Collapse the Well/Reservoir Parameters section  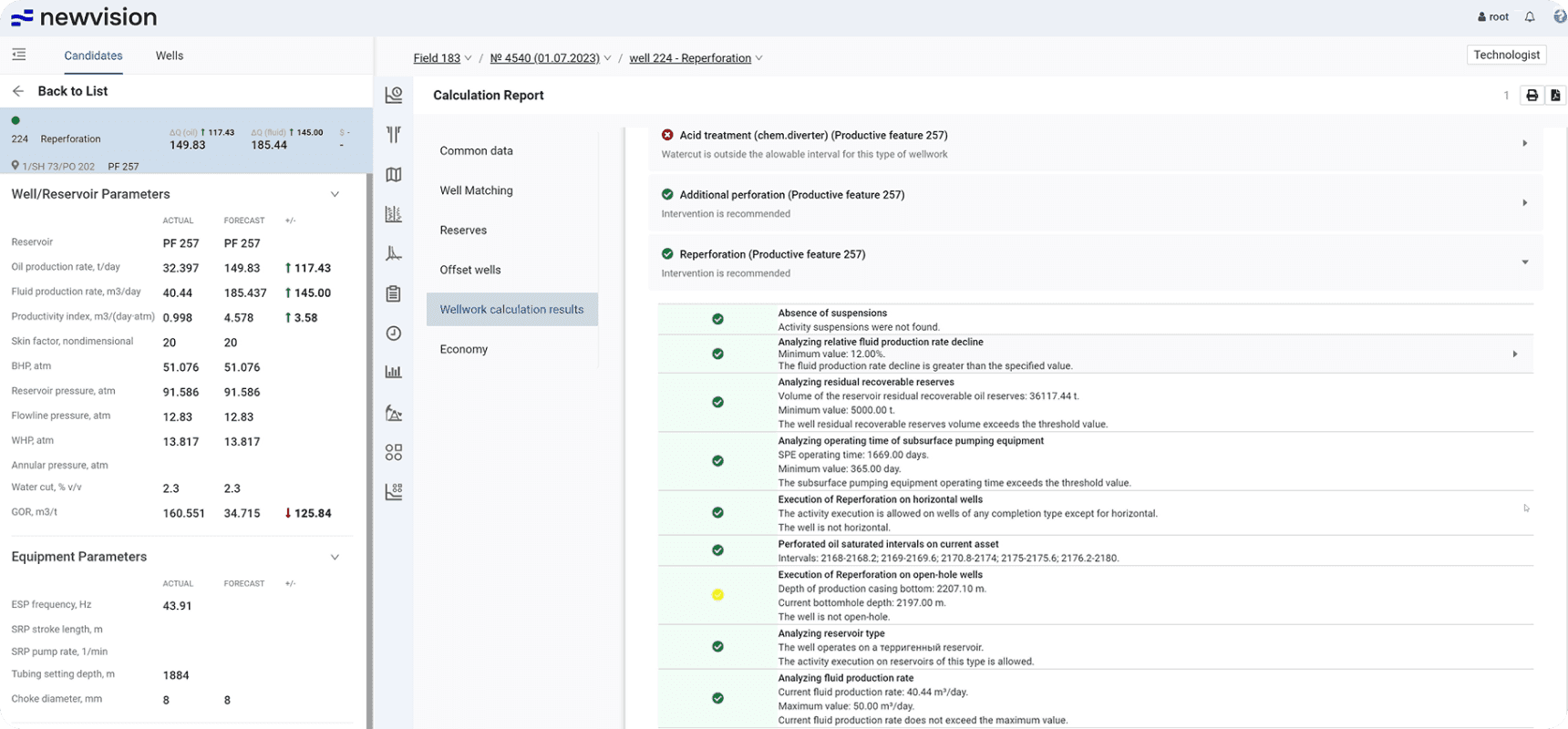[335, 194]
